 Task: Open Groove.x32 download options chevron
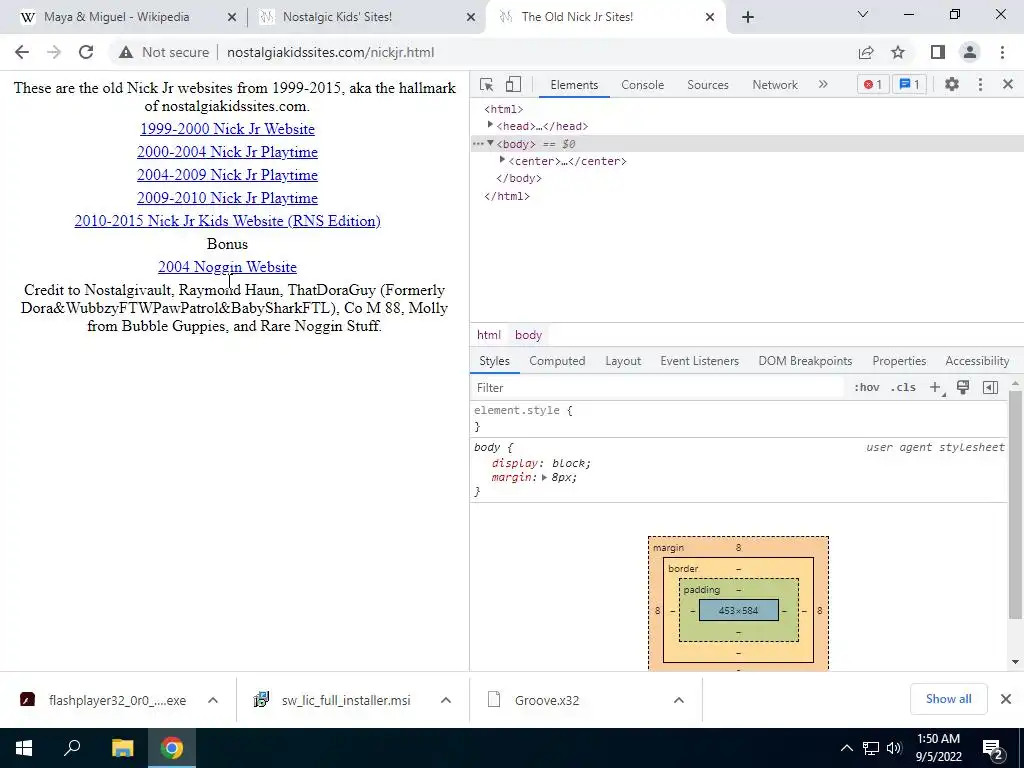679,700
